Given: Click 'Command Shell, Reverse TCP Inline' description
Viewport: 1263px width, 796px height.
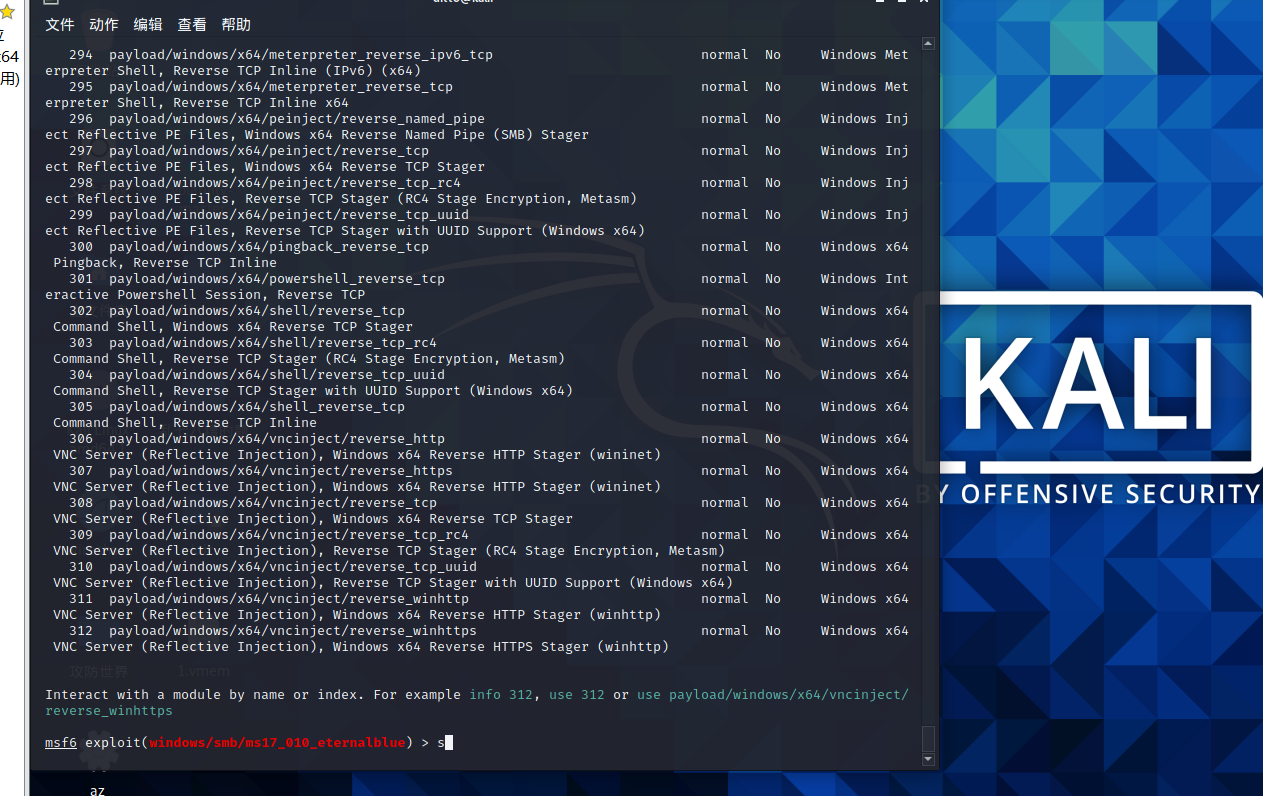Looking at the screenshot, I should 185,423.
